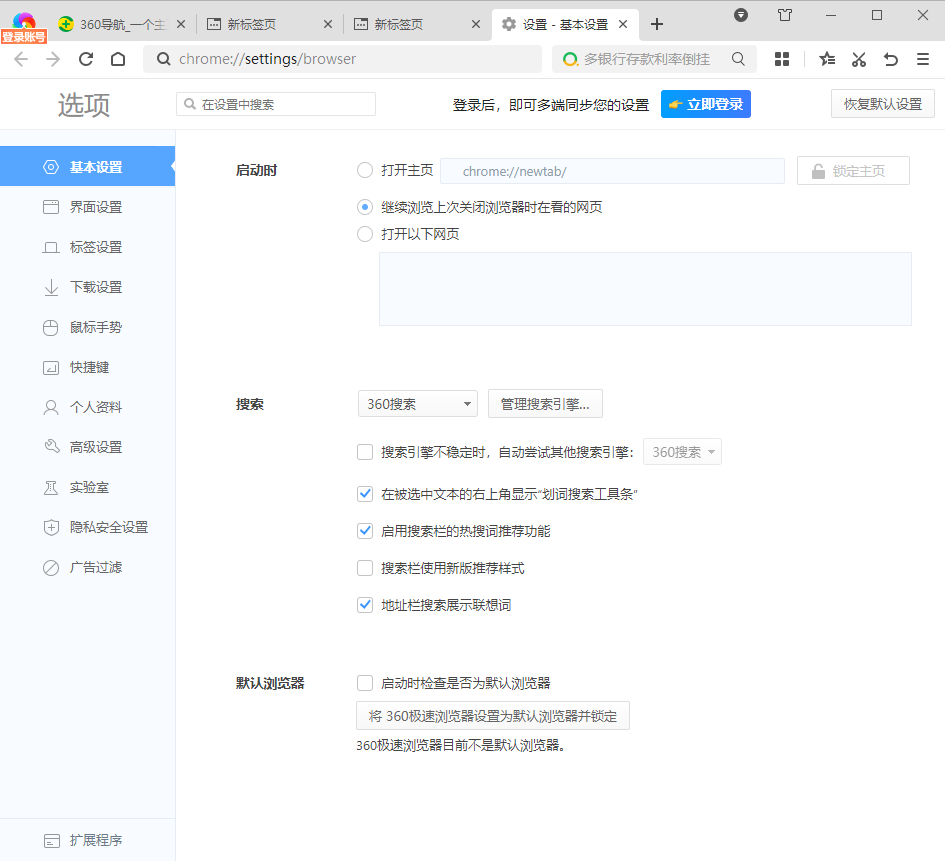
Task: Open the extensions grid icon
Action: click(781, 60)
